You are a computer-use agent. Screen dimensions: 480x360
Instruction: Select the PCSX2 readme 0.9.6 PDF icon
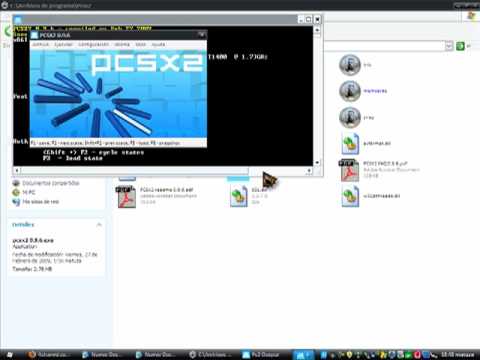pos(126,197)
